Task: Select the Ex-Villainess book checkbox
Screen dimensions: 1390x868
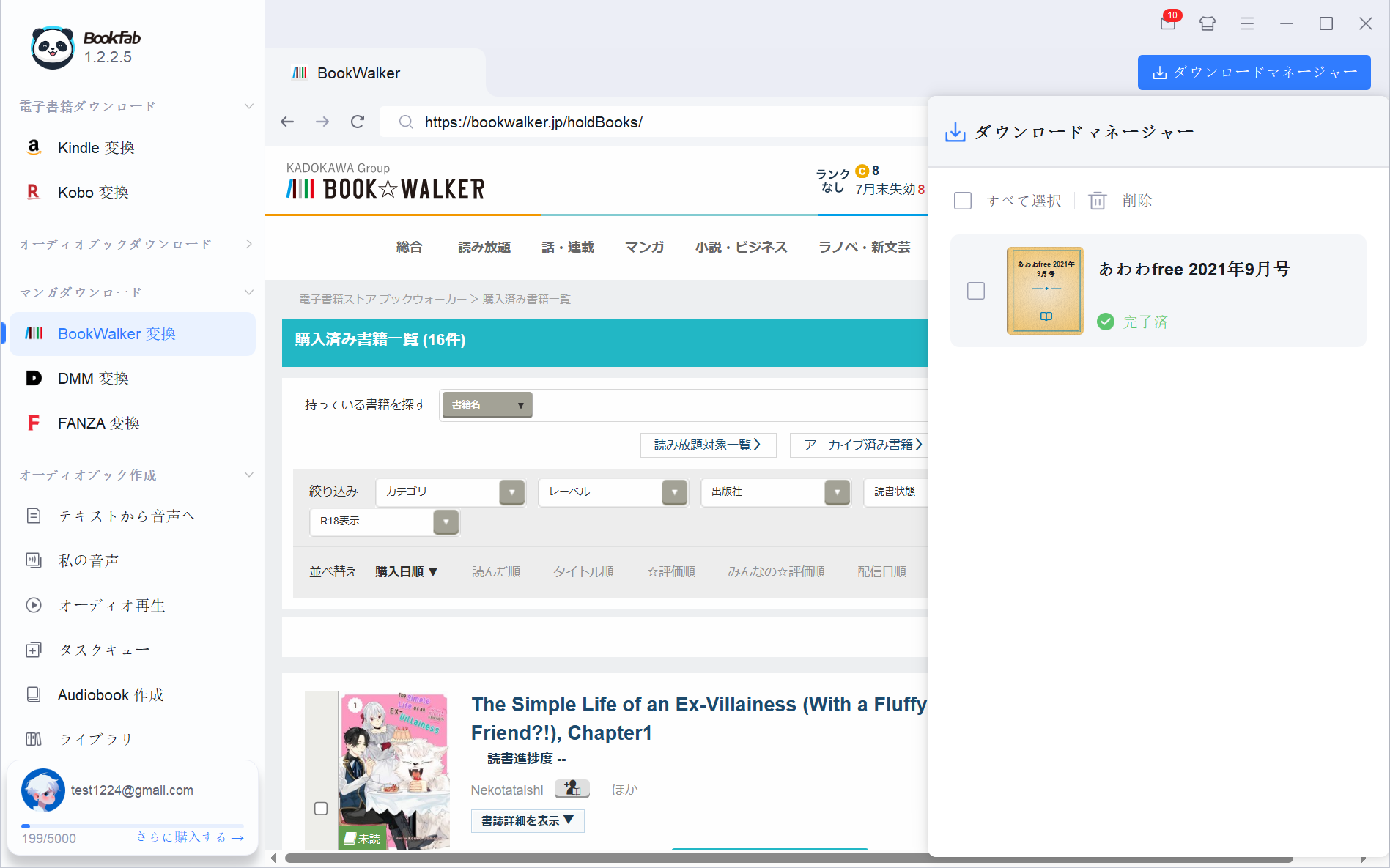Action: pos(321,809)
